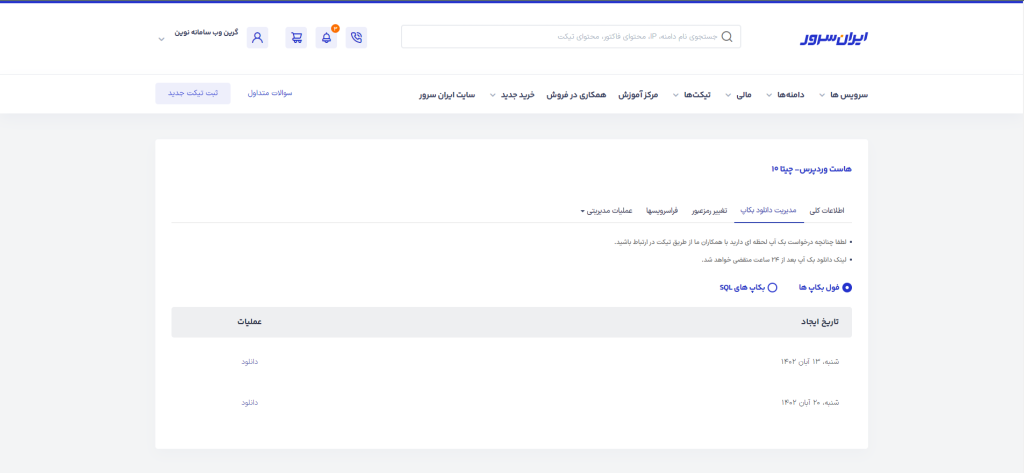Open the مالی dropdown menu
Image resolution: width=1024 pixels, height=473 pixels.
tap(735, 94)
